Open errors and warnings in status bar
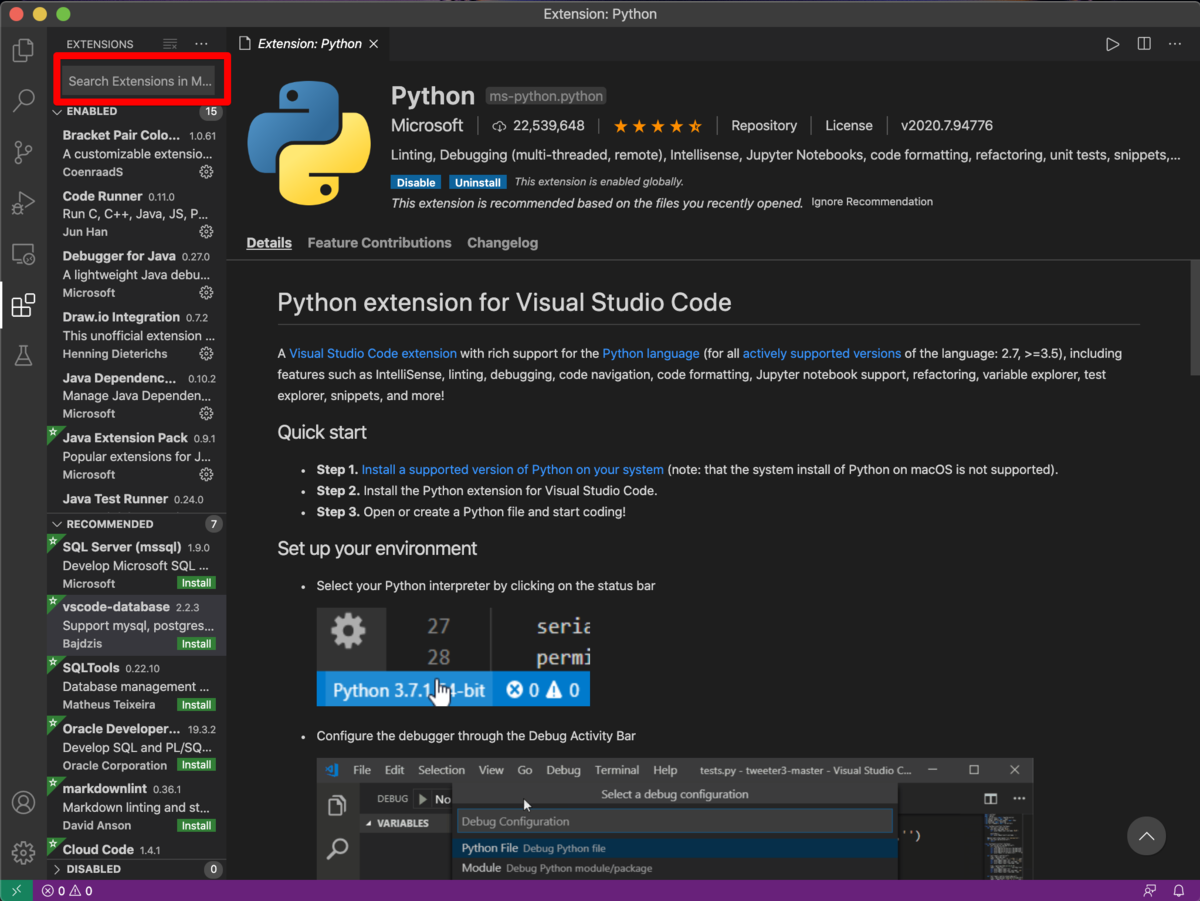 (67, 890)
